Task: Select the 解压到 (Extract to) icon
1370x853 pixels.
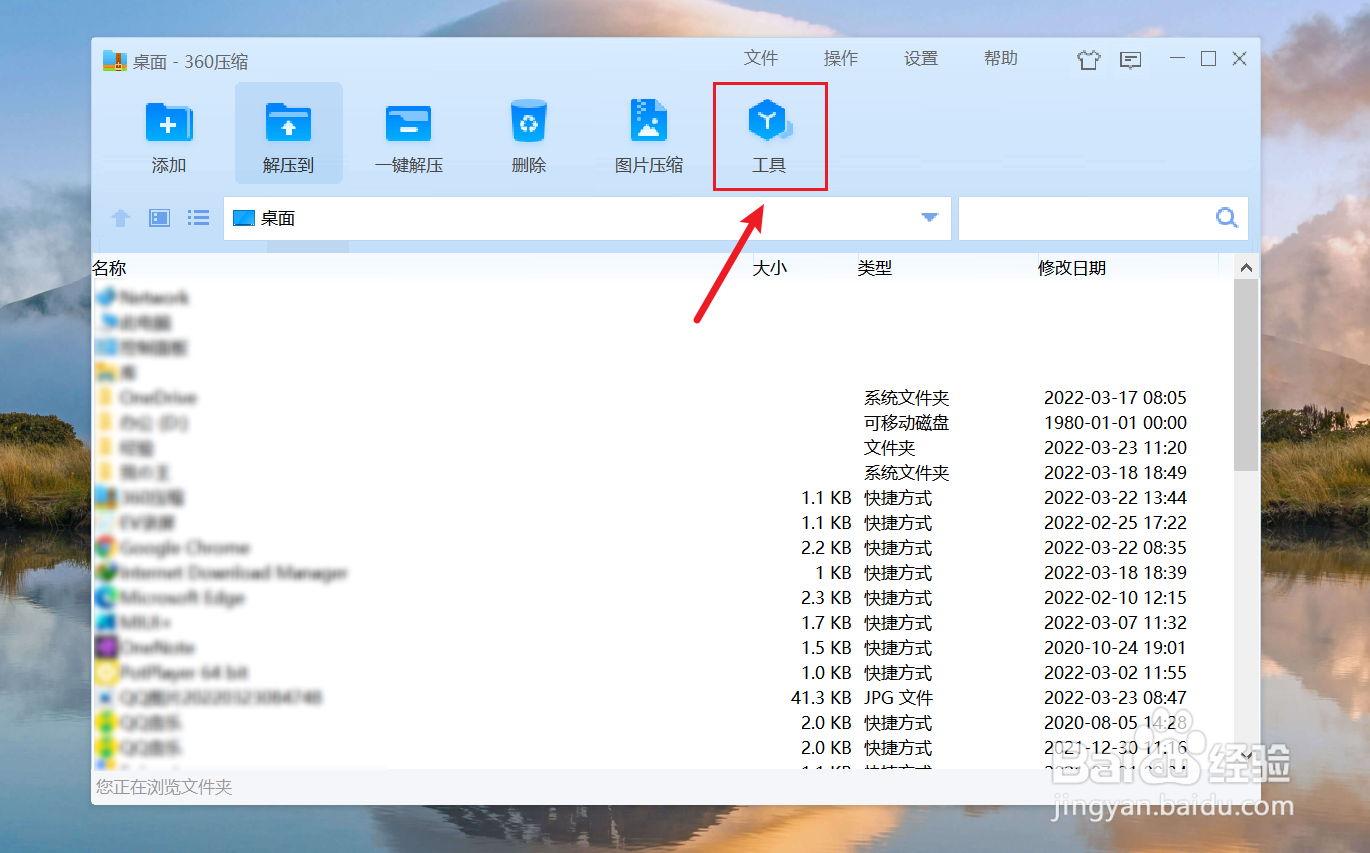Action: point(288,133)
